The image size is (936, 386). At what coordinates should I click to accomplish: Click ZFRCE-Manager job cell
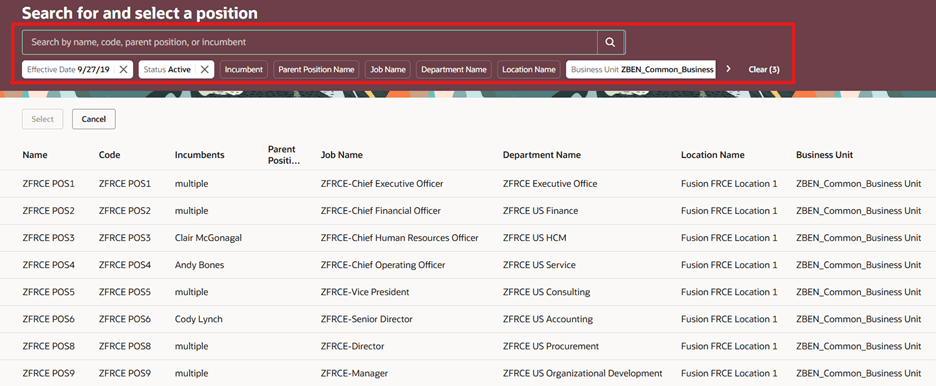354,373
